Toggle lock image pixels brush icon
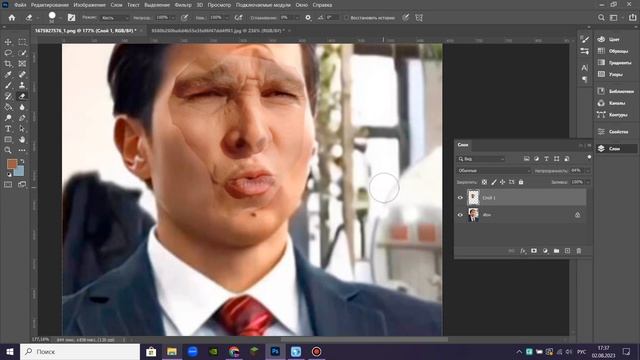 coord(494,182)
